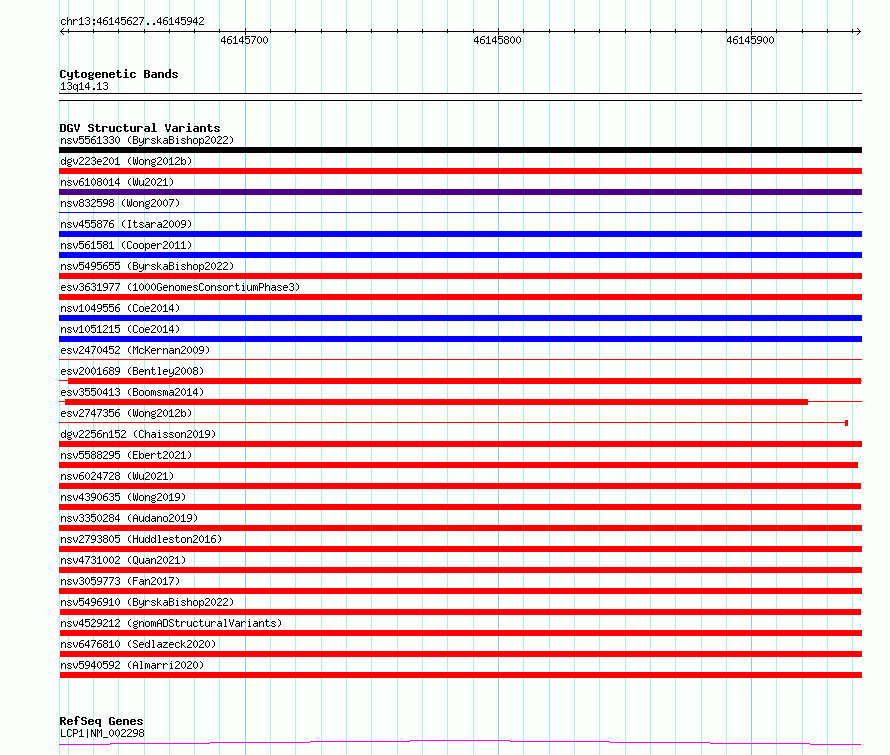This screenshot has height=755, width=890.
Task: Click the DGV Structural Variants track title
Action: (140, 128)
